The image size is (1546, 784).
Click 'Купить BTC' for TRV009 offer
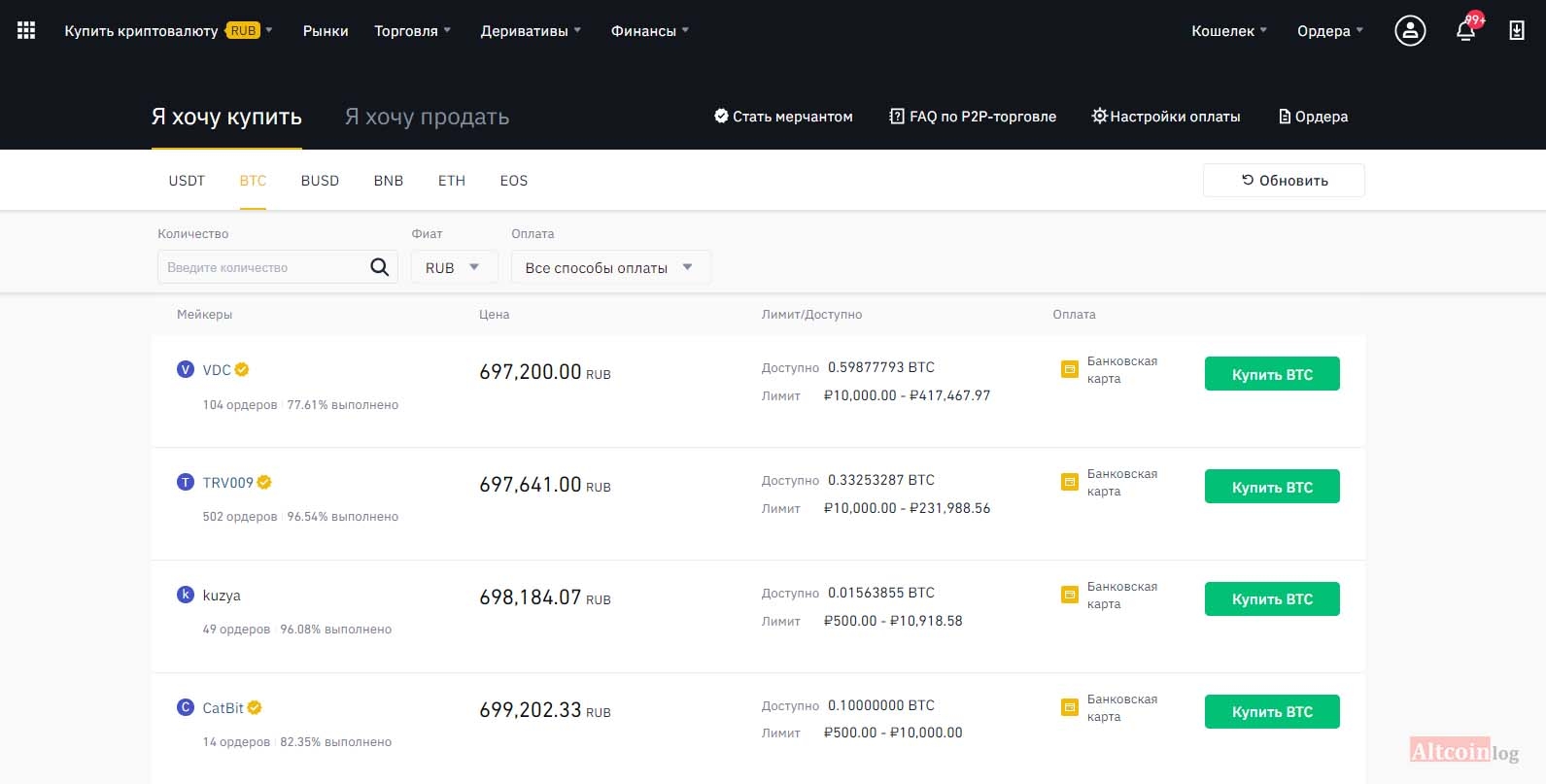pyautogui.click(x=1272, y=487)
